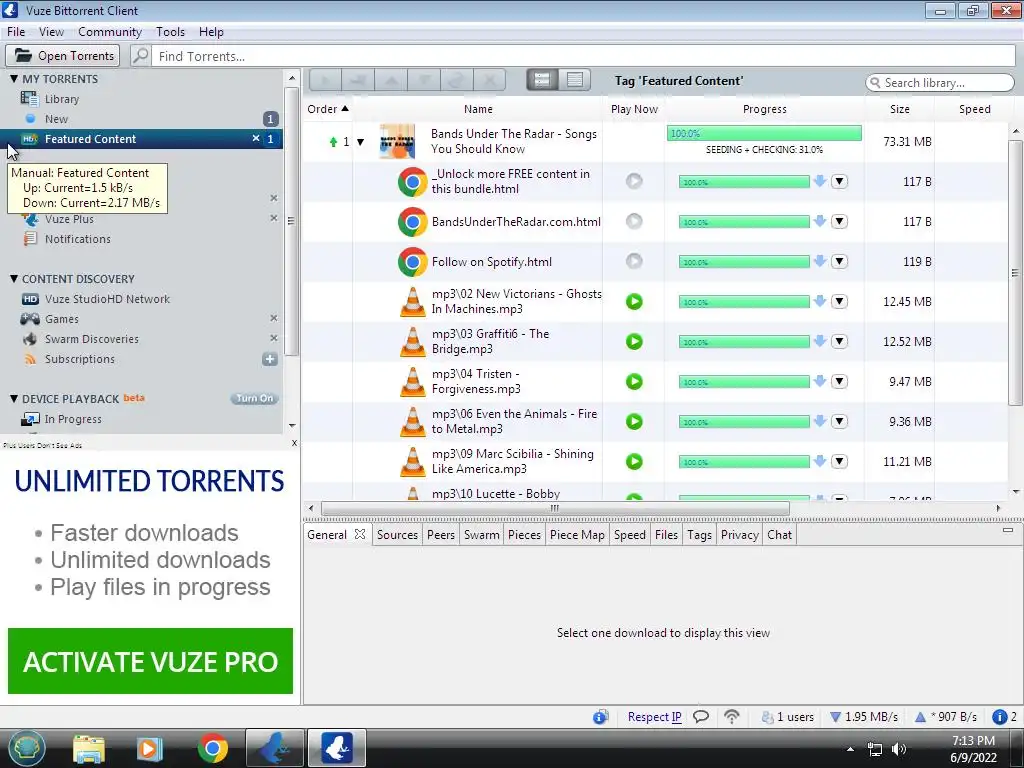This screenshot has height=768, width=1024.
Task: Click the horizontal scrollbar of torrent list
Action: [555, 508]
